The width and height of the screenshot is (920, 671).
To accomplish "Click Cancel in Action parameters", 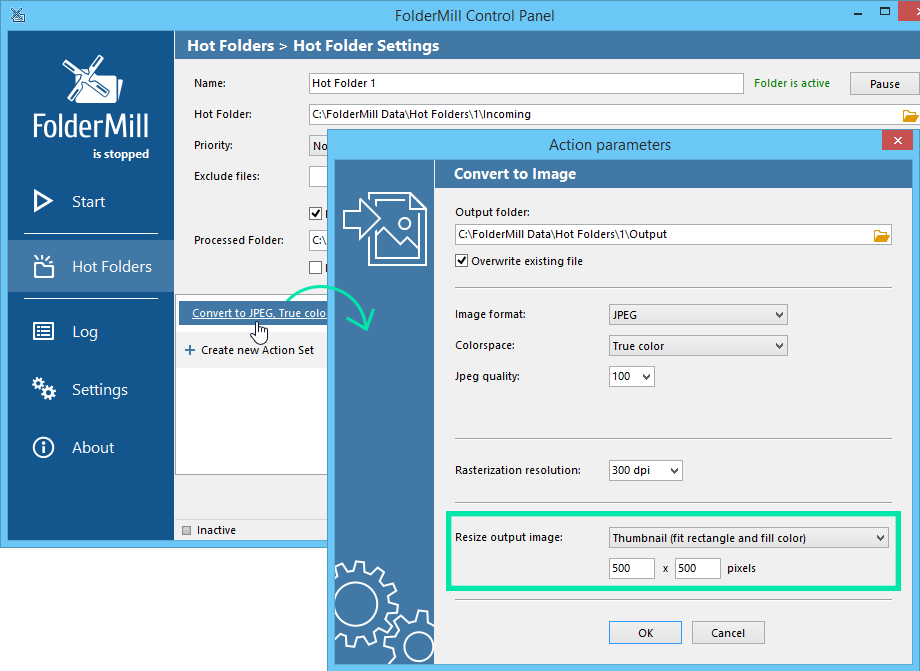I will tap(728, 632).
